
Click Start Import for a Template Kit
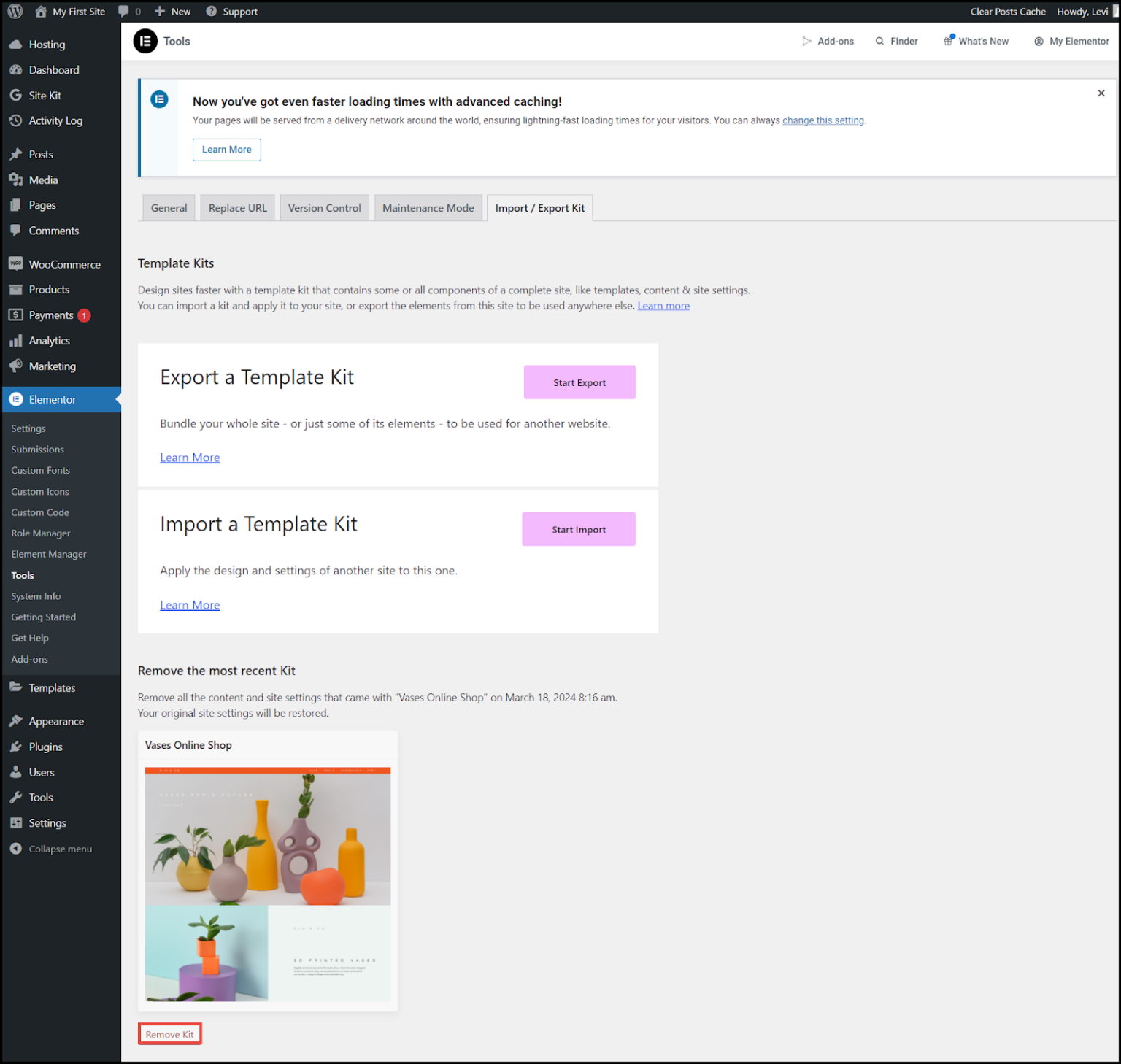(x=578, y=528)
